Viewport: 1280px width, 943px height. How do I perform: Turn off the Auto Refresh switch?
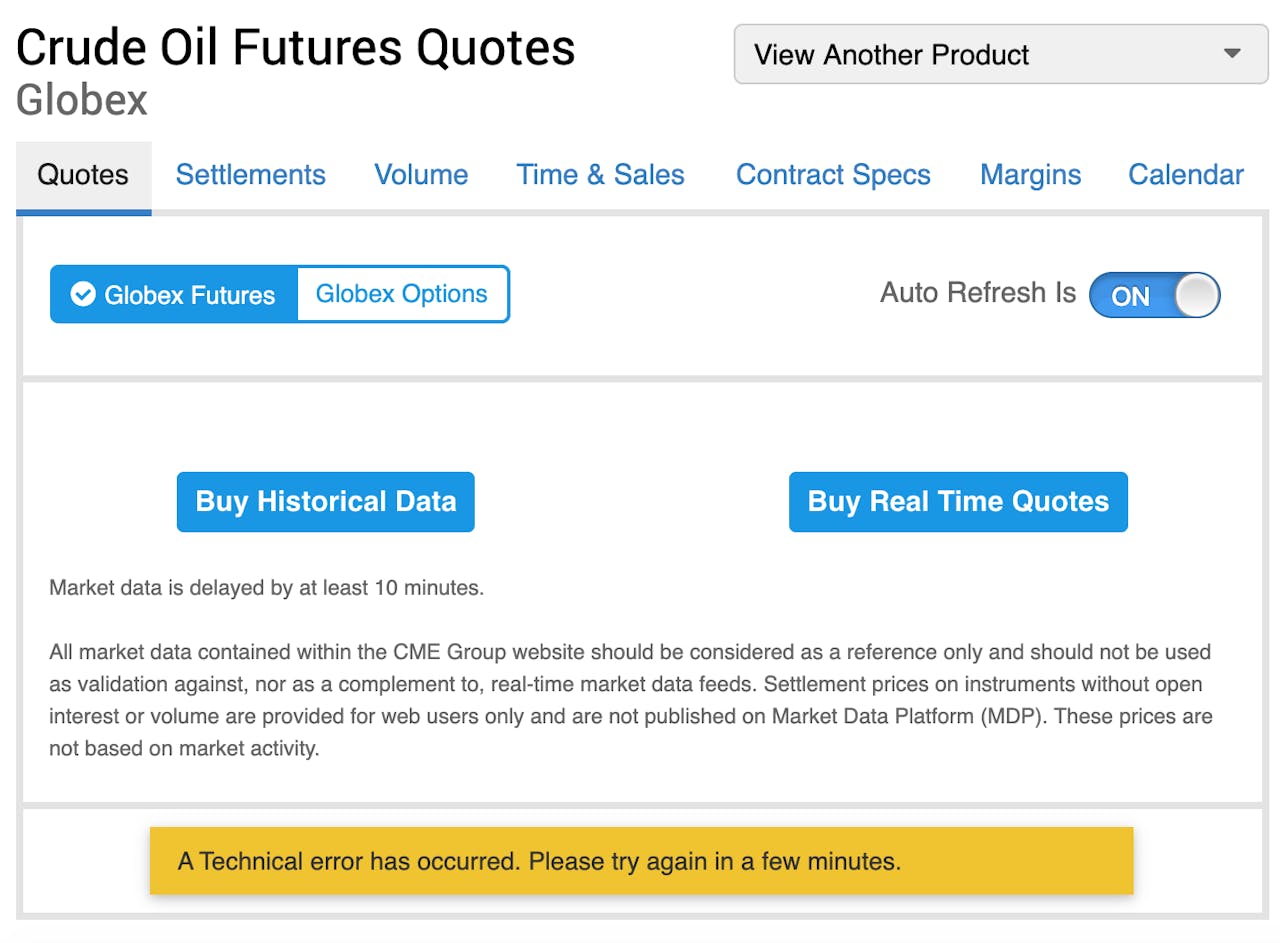pyautogui.click(x=1154, y=296)
